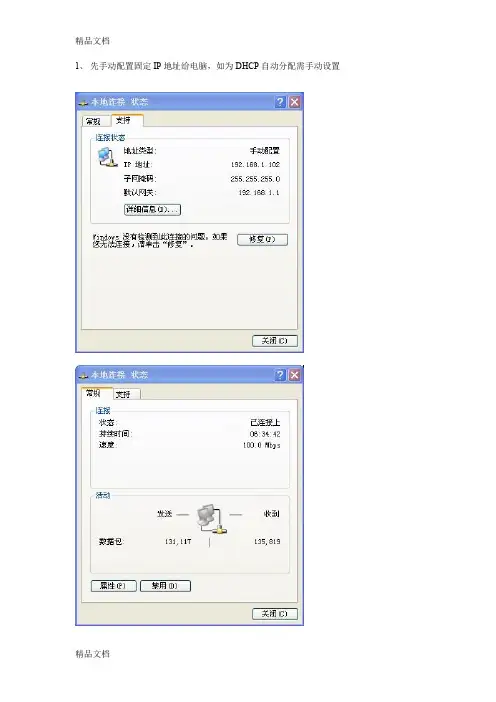
Task: Click connection icon in lower title bar
Action: click(x=83, y=376)
